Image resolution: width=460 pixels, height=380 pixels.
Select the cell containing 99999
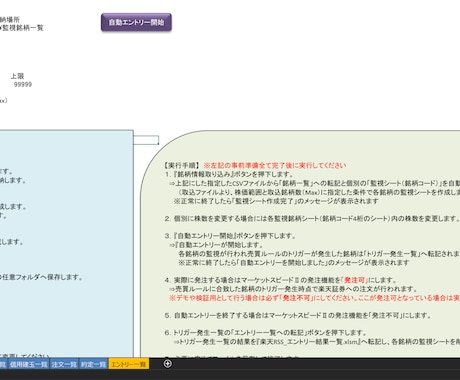pyautogui.click(x=23, y=85)
